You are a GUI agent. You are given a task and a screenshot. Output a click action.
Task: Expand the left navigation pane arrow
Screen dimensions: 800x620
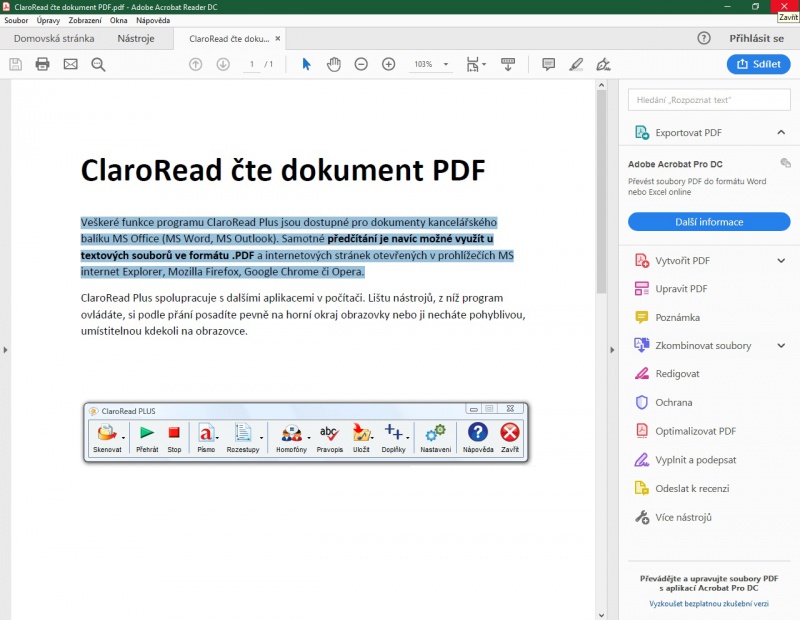5,350
